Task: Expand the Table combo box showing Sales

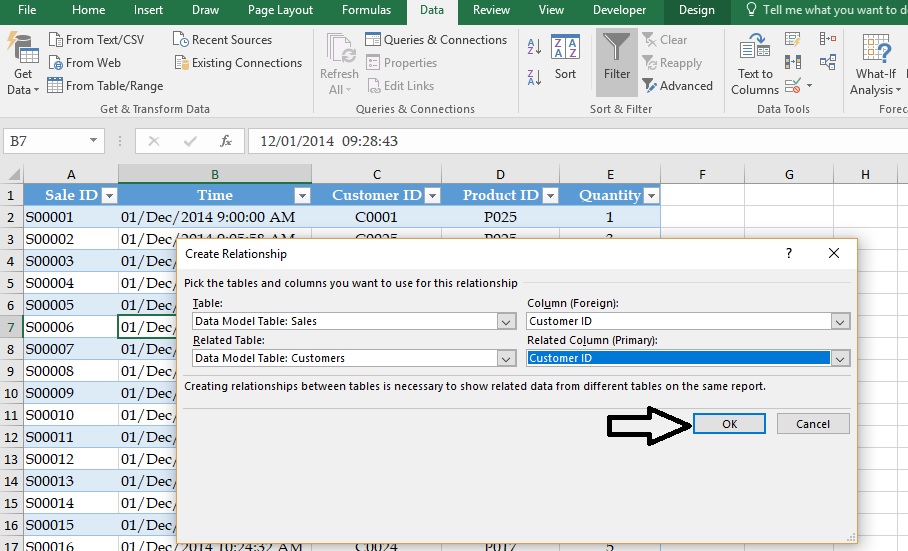Action: click(506, 322)
